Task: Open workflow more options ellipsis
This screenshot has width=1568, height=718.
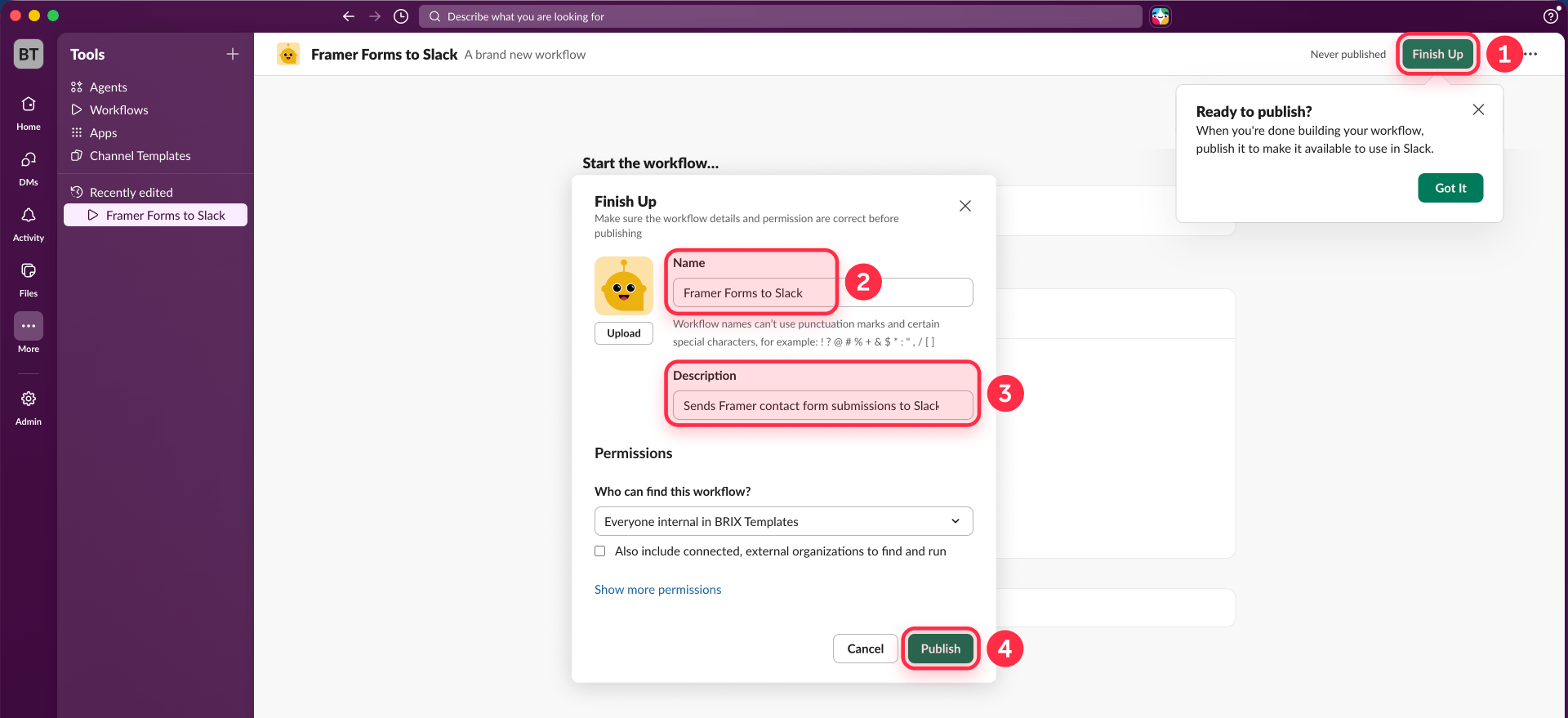Action: pyautogui.click(x=1531, y=54)
